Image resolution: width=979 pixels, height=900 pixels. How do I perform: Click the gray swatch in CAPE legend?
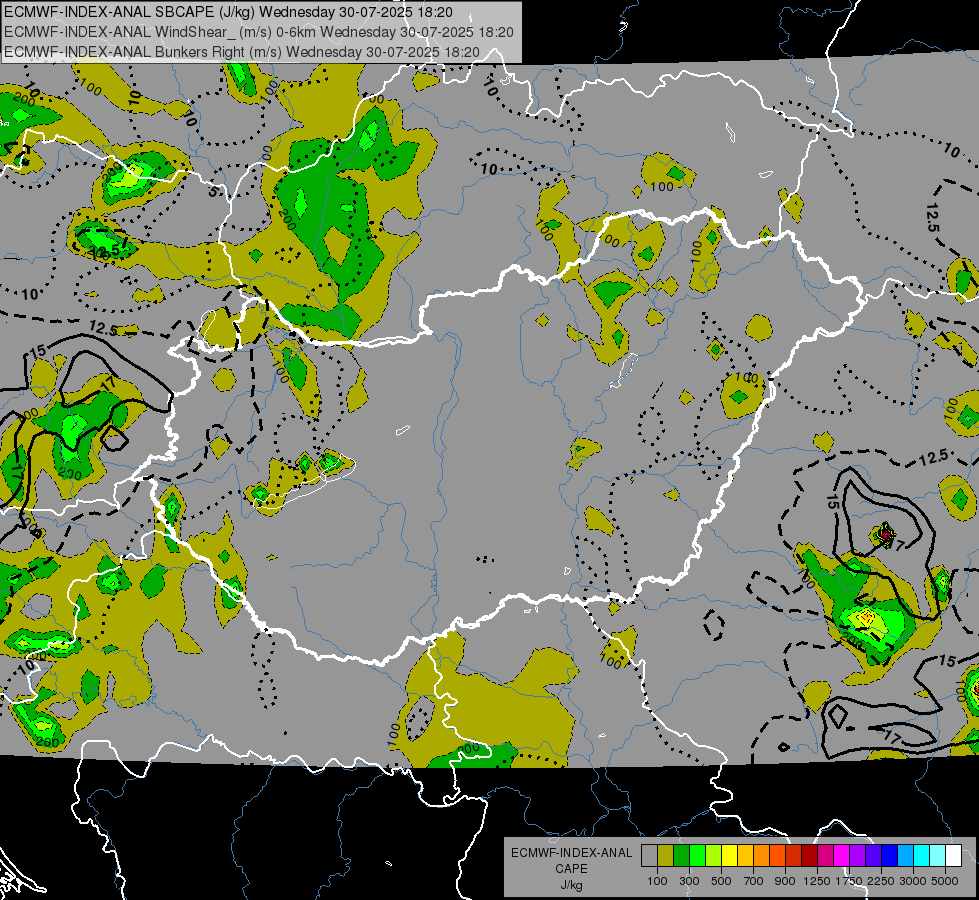pyautogui.click(x=649, y=855)
